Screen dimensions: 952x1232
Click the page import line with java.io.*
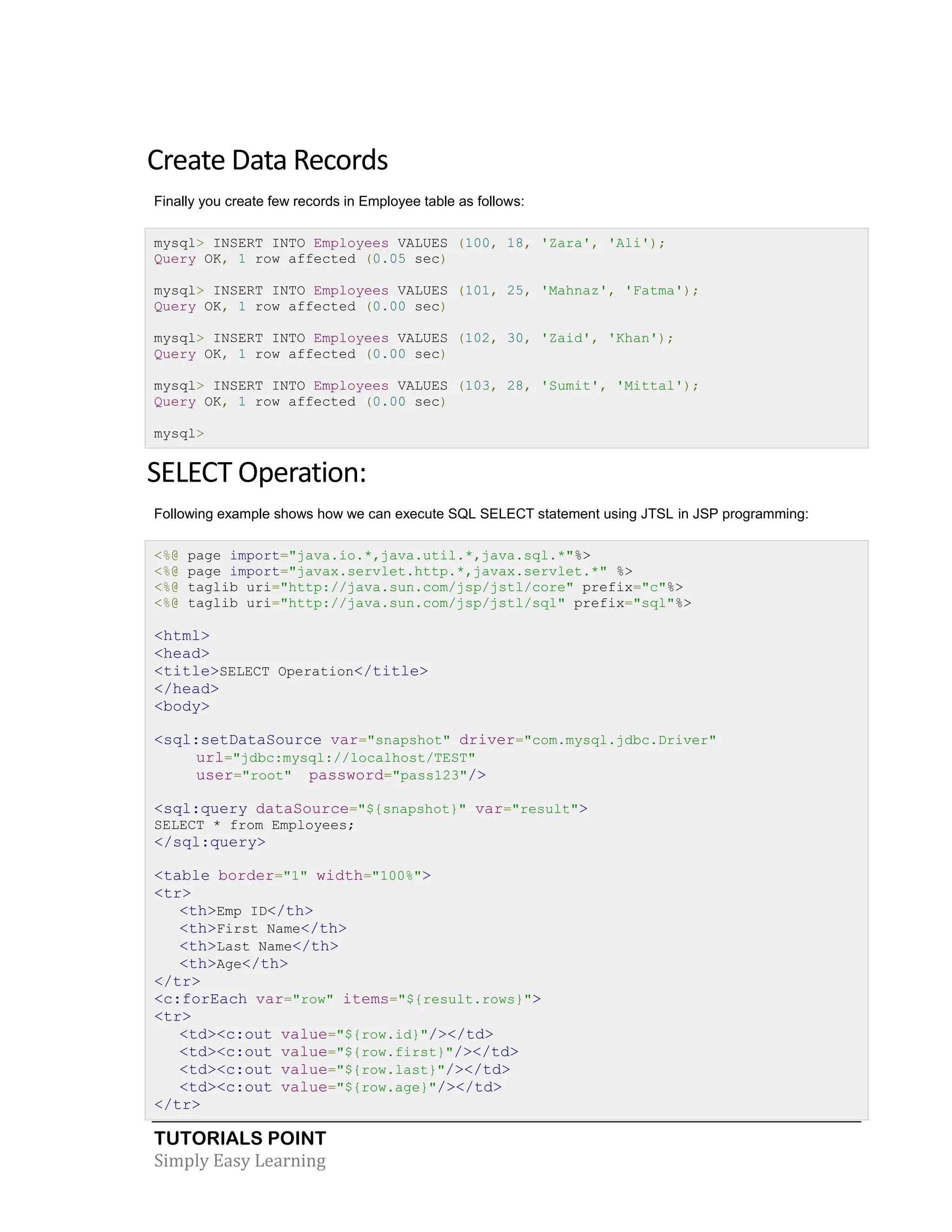click(372, 556)
